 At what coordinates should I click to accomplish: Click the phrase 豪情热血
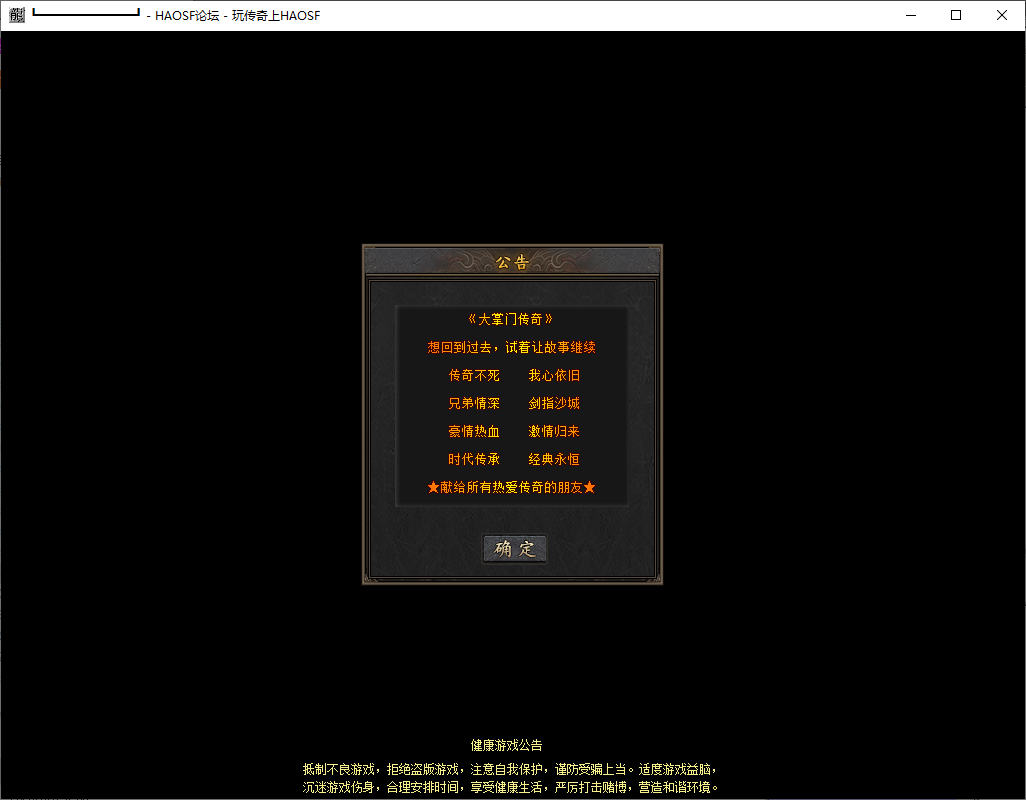(474, 432)
